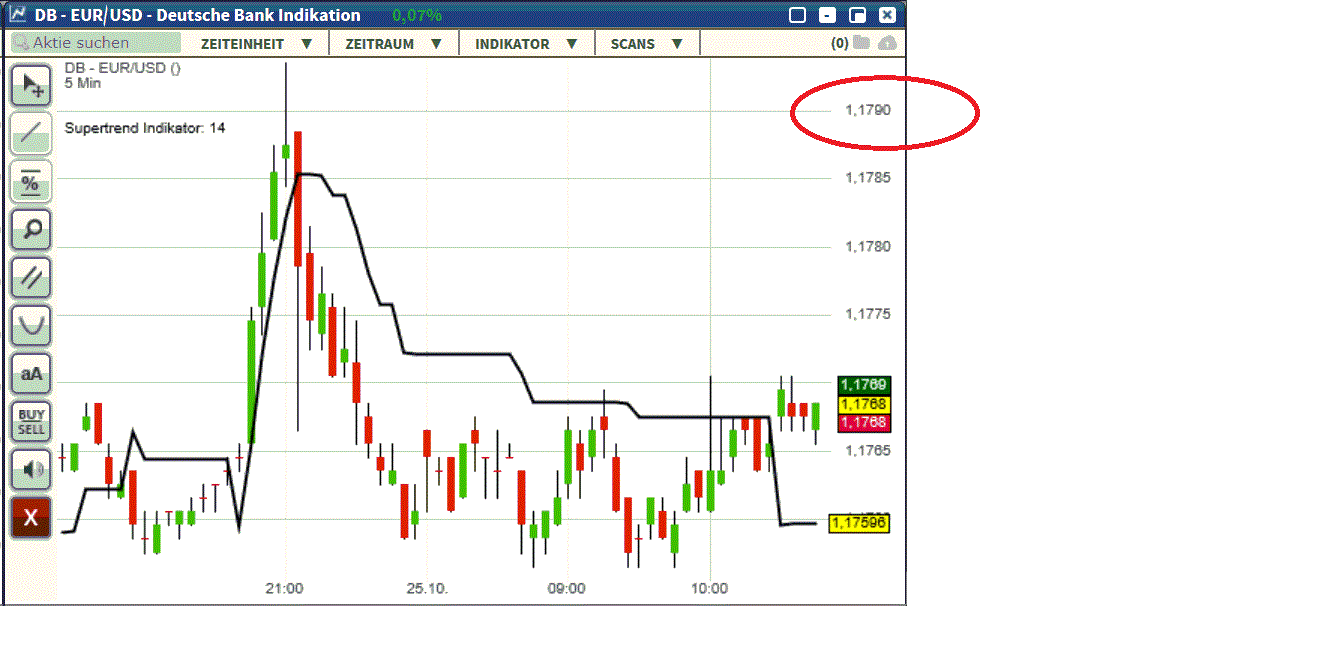Open the SCANS dropdown menu
Viewport: 1338px width, 656px height.
click(x=647, y=44)
